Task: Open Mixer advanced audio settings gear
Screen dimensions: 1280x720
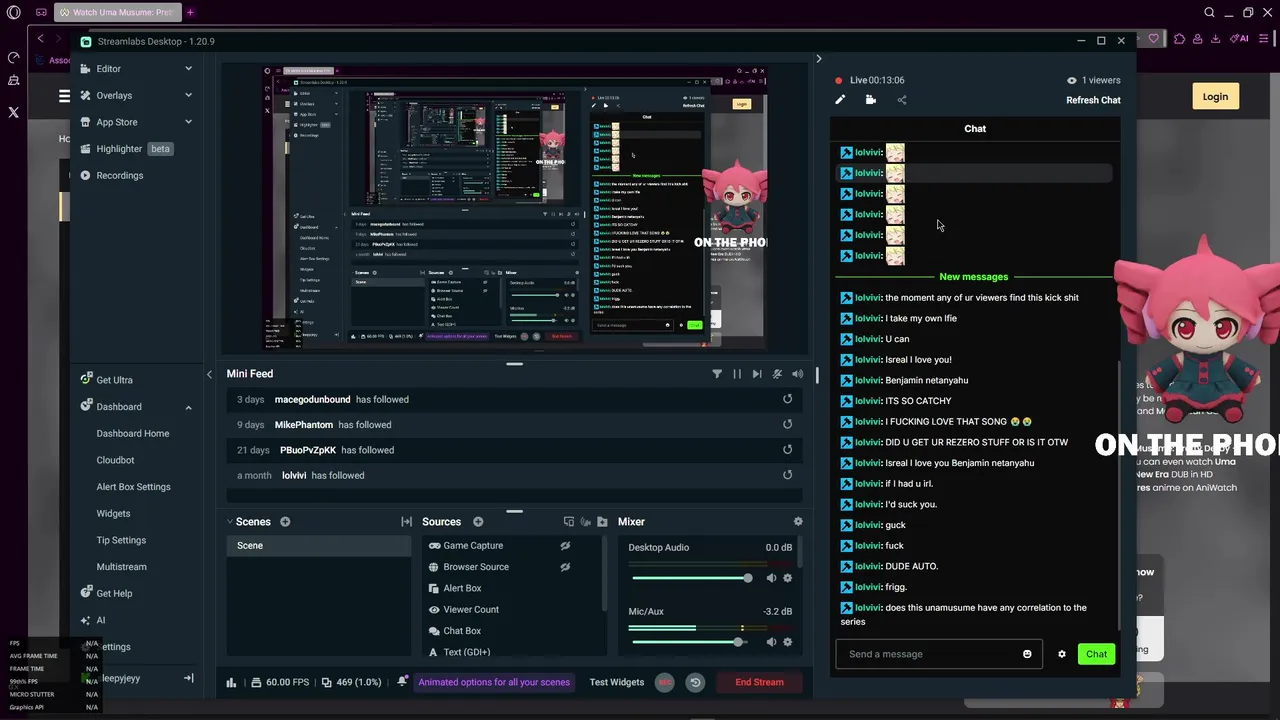Action: point(798,522)
